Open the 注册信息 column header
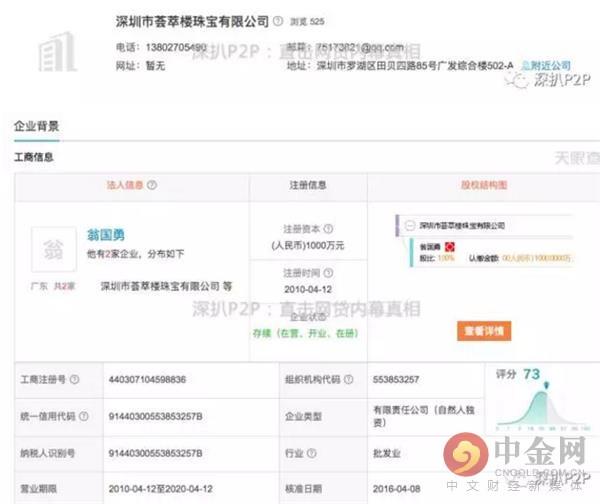 point(308,185)
